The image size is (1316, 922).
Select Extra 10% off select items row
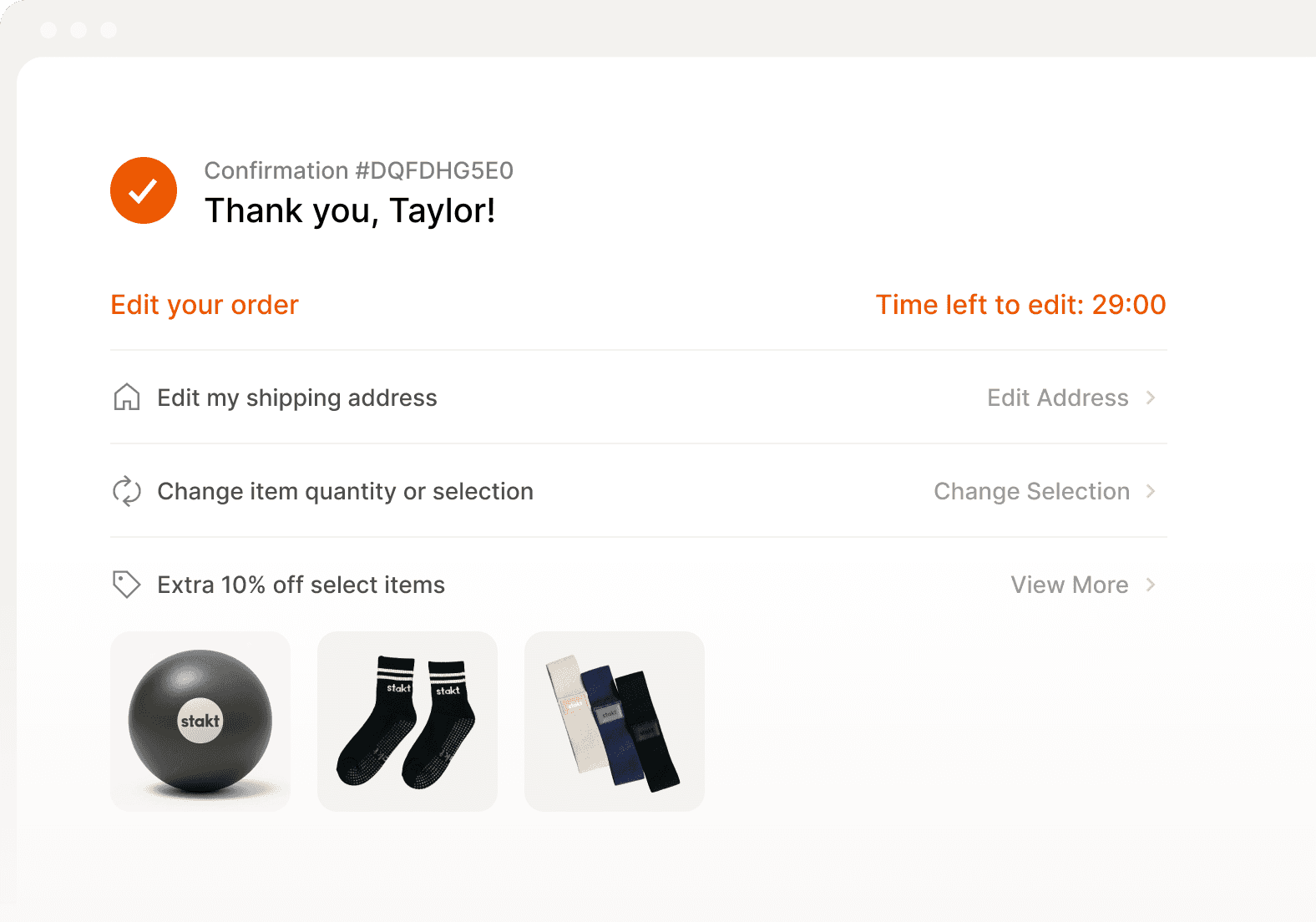pos(301,585)
